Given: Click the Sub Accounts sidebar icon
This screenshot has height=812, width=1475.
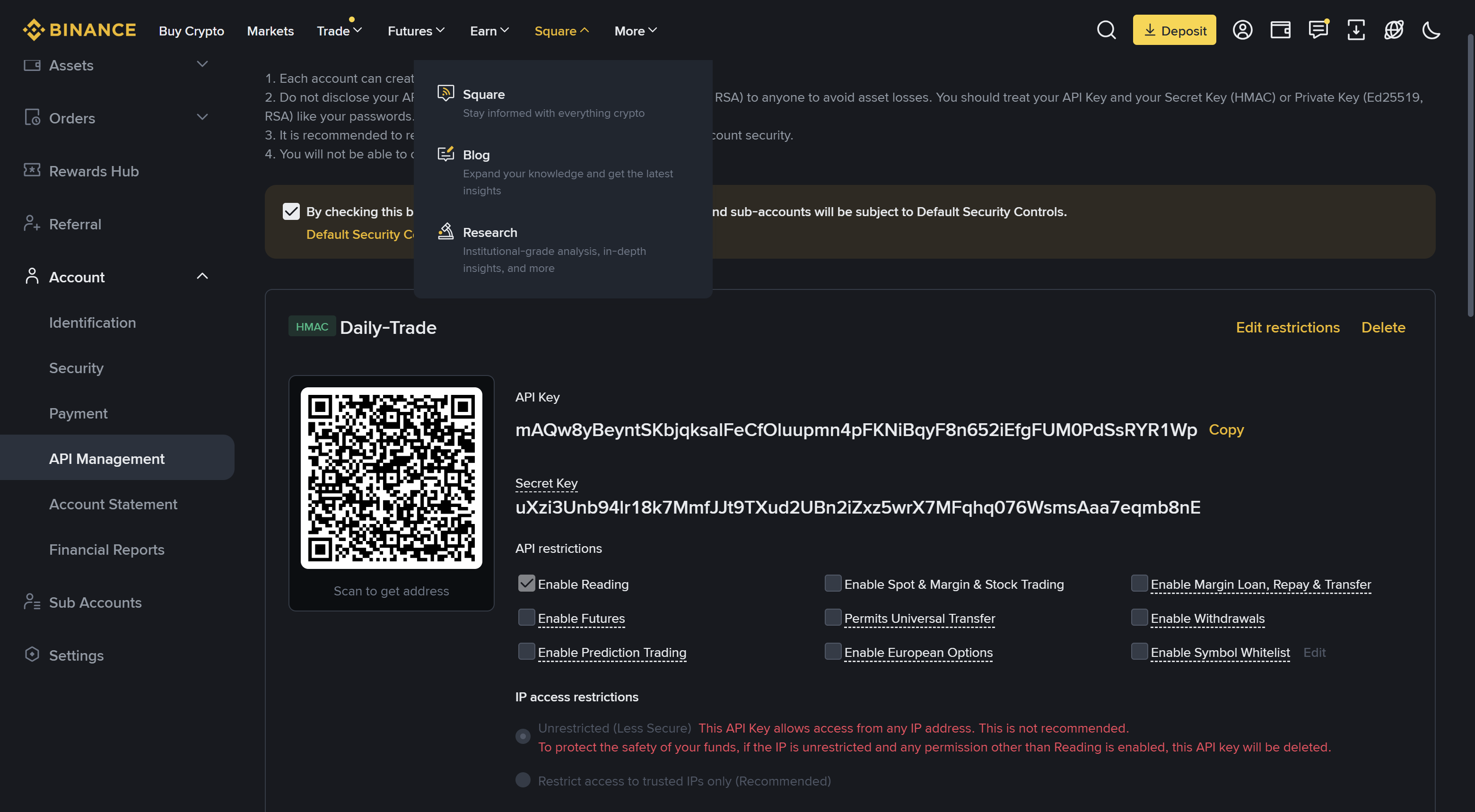Looking at the screenshot, I should (32, 602).
